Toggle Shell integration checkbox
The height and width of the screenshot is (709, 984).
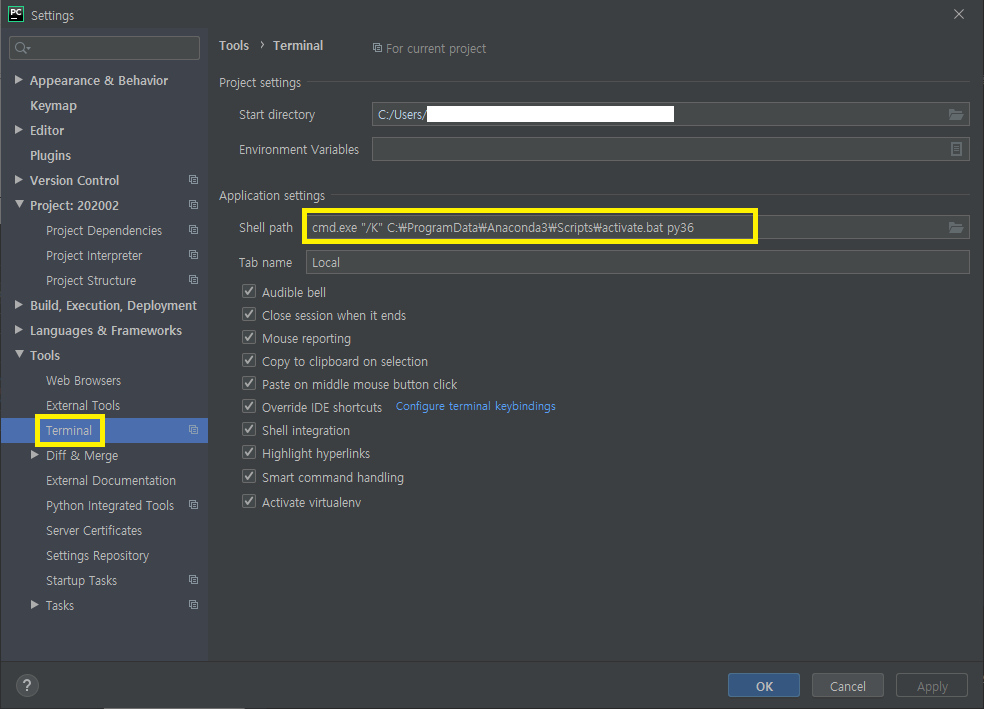tap(249, 429)
